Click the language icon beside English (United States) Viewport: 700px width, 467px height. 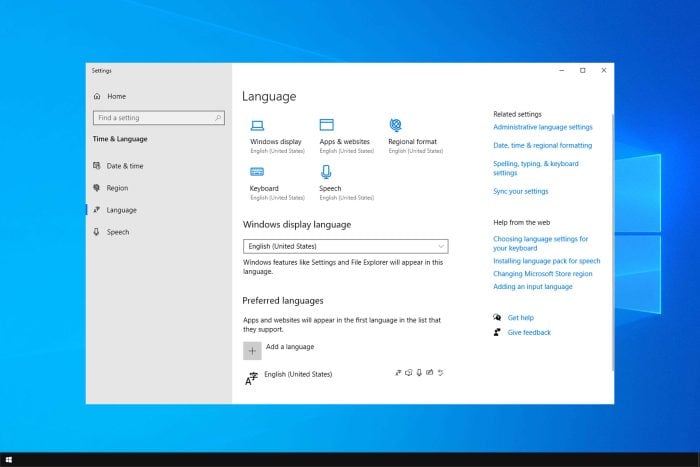click(x=251, y=378)
